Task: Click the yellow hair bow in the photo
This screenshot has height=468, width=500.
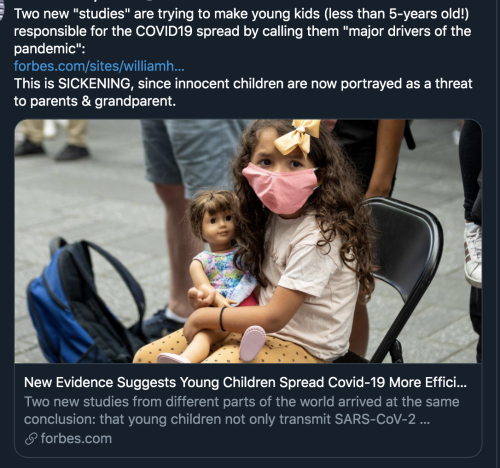Action: [x=297, y=137]
